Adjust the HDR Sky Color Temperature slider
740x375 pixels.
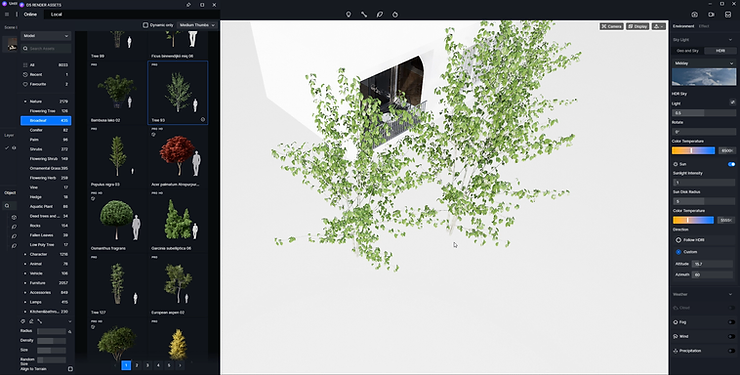[x=693, y=150]
